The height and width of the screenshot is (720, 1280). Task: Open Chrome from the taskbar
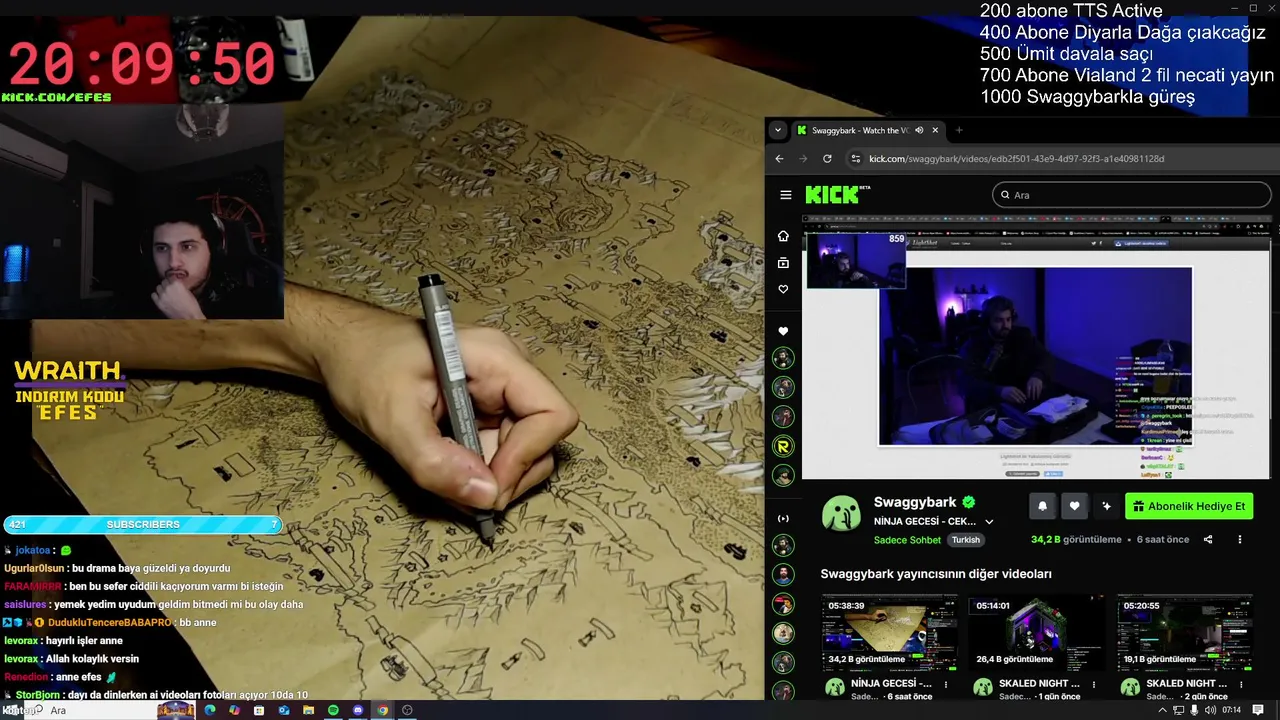(x=382, y=710)
